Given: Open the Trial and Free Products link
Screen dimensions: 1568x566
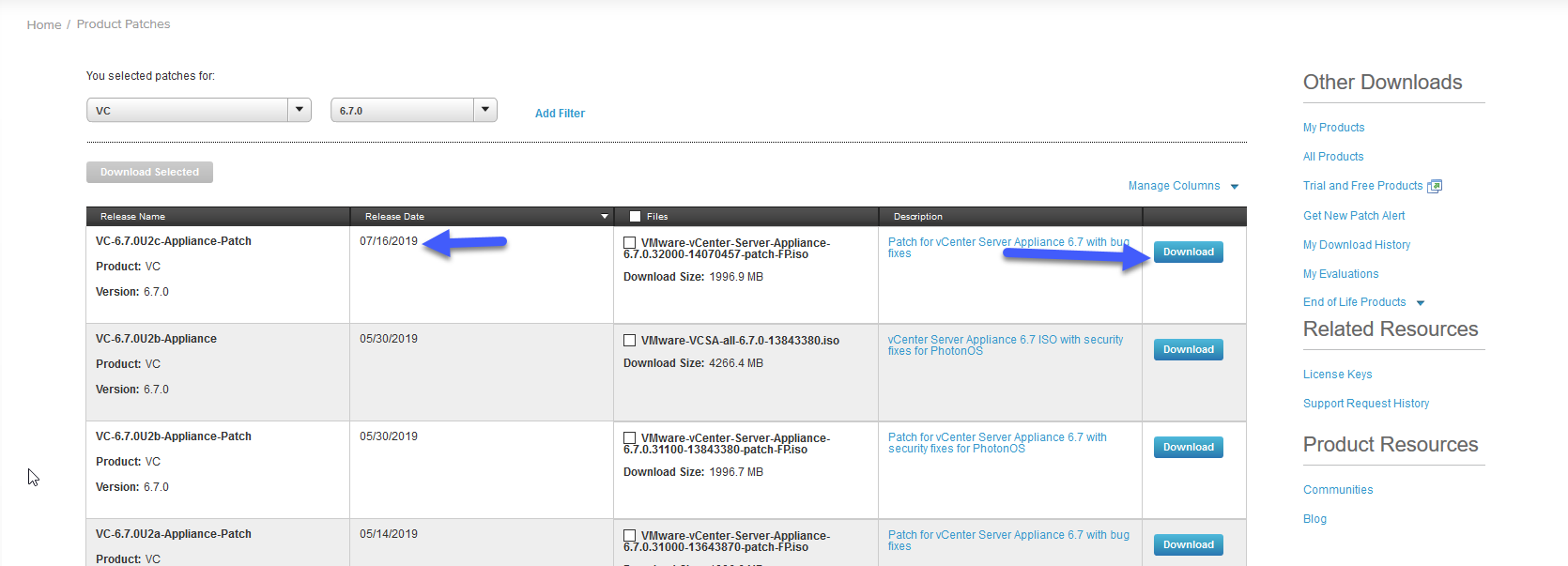Looking at the screenshot, I should tap(1362, 186).
